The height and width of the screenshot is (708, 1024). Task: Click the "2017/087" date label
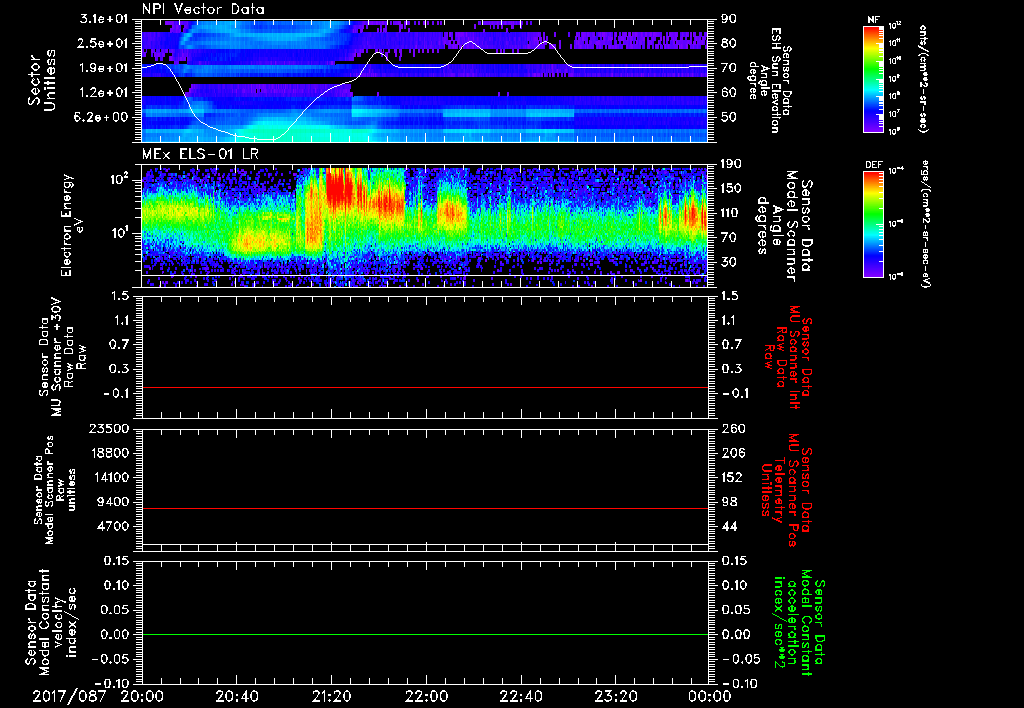click(69, 696)
